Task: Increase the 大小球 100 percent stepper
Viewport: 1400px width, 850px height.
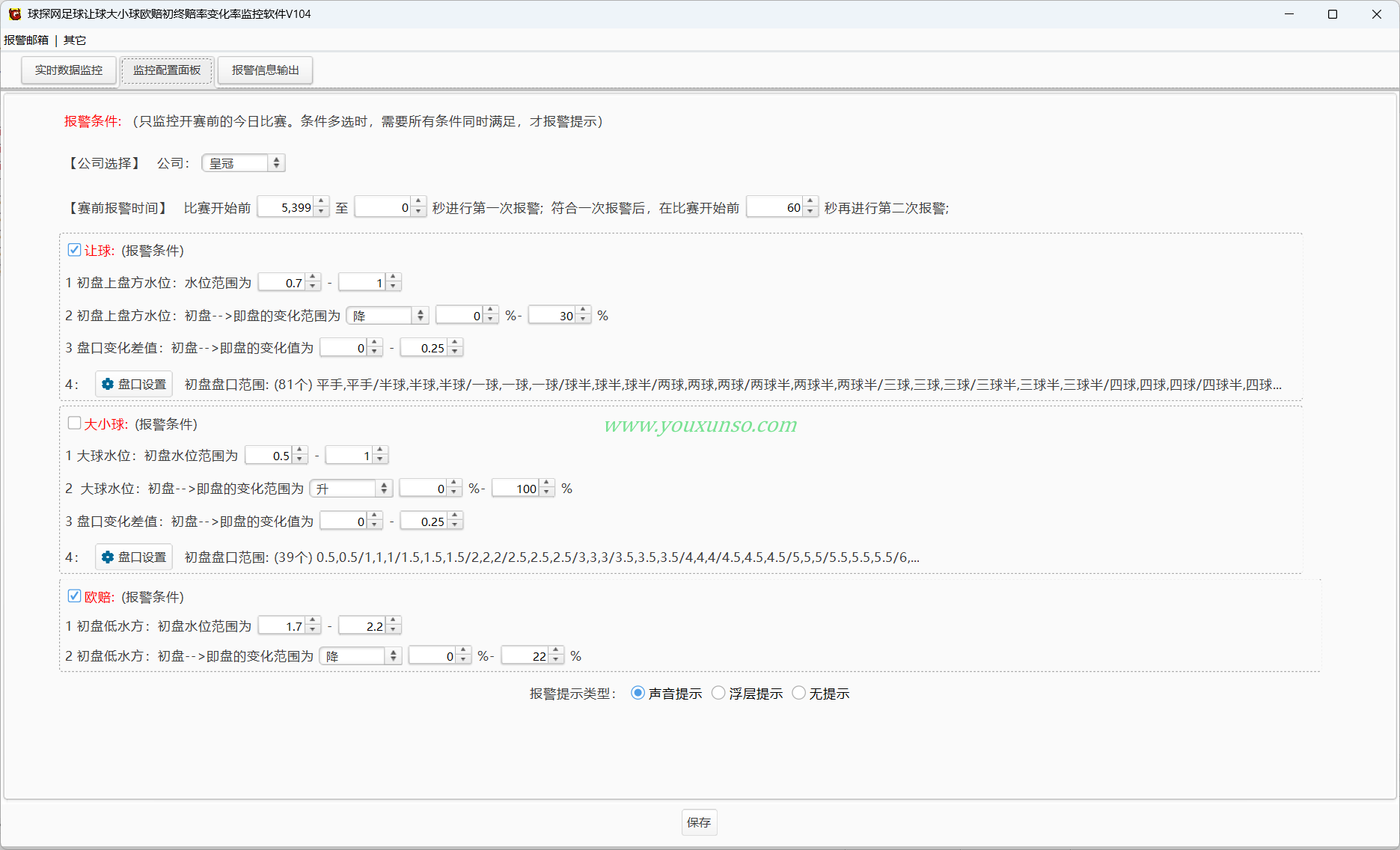Action: [x=547, y=483]
